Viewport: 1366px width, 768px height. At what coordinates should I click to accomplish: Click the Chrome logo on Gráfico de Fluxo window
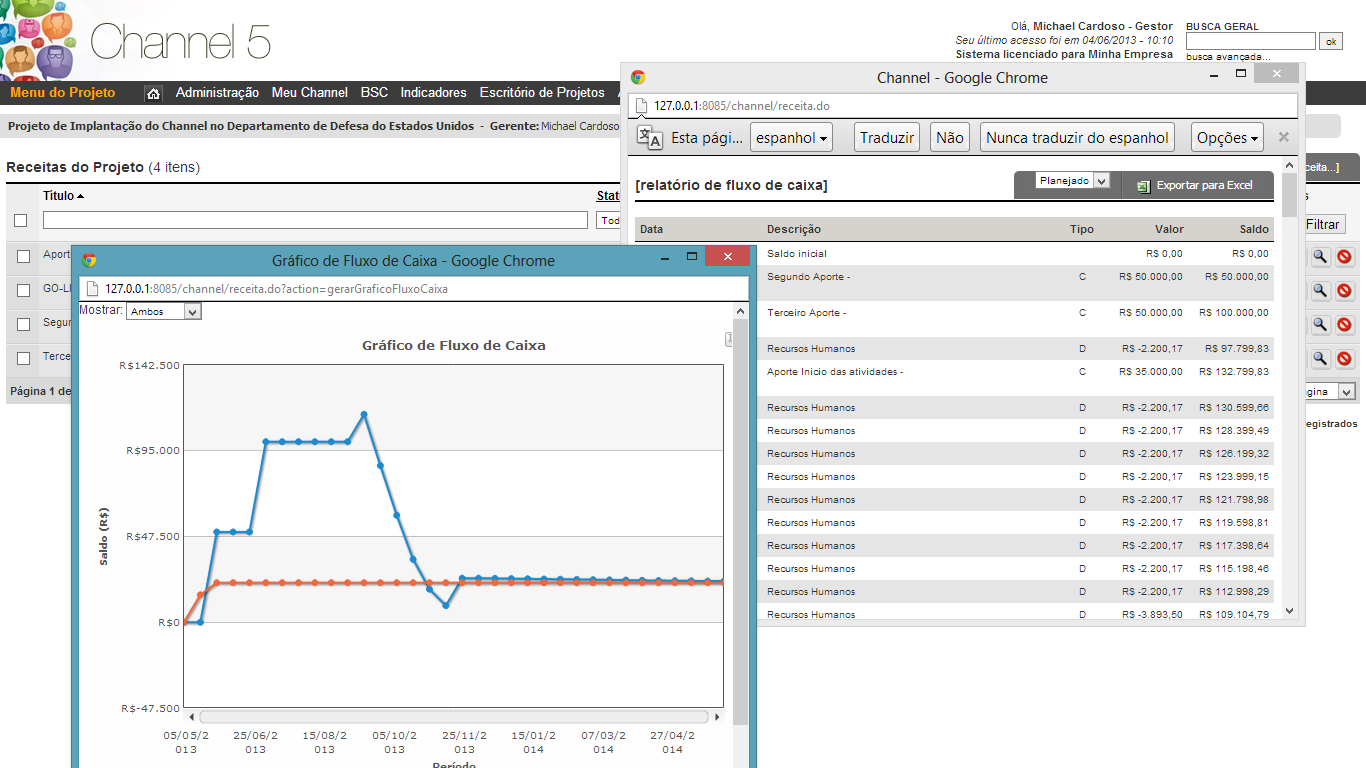(89, 260)
